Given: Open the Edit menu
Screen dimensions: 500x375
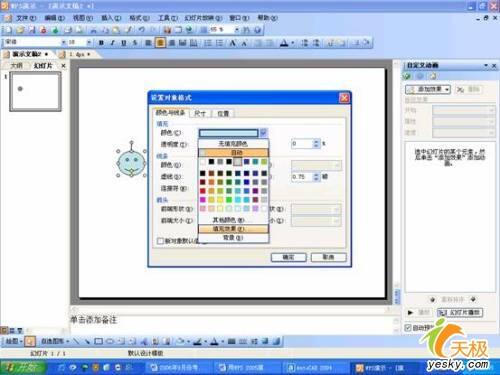Looking at the screenshot, I should tap(54, 18).
